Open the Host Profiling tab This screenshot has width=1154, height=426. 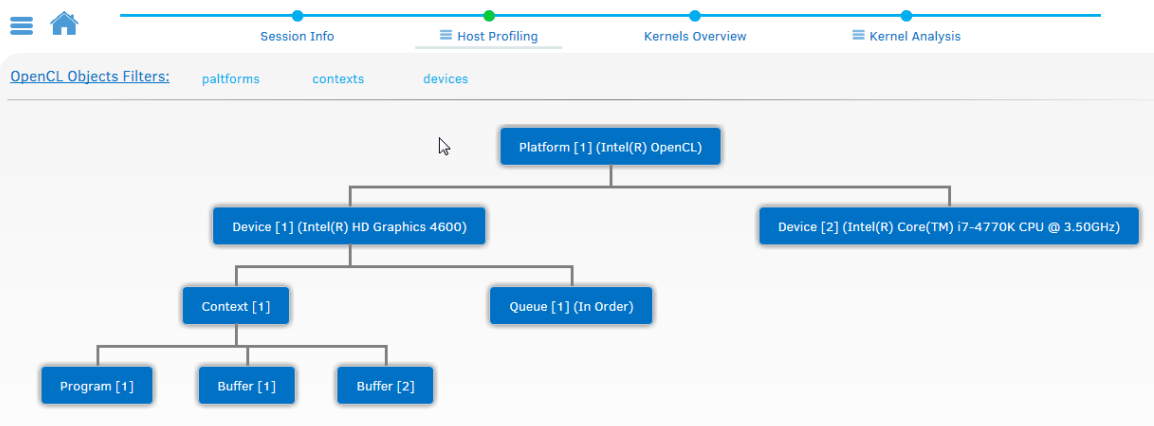pos(489,36)
